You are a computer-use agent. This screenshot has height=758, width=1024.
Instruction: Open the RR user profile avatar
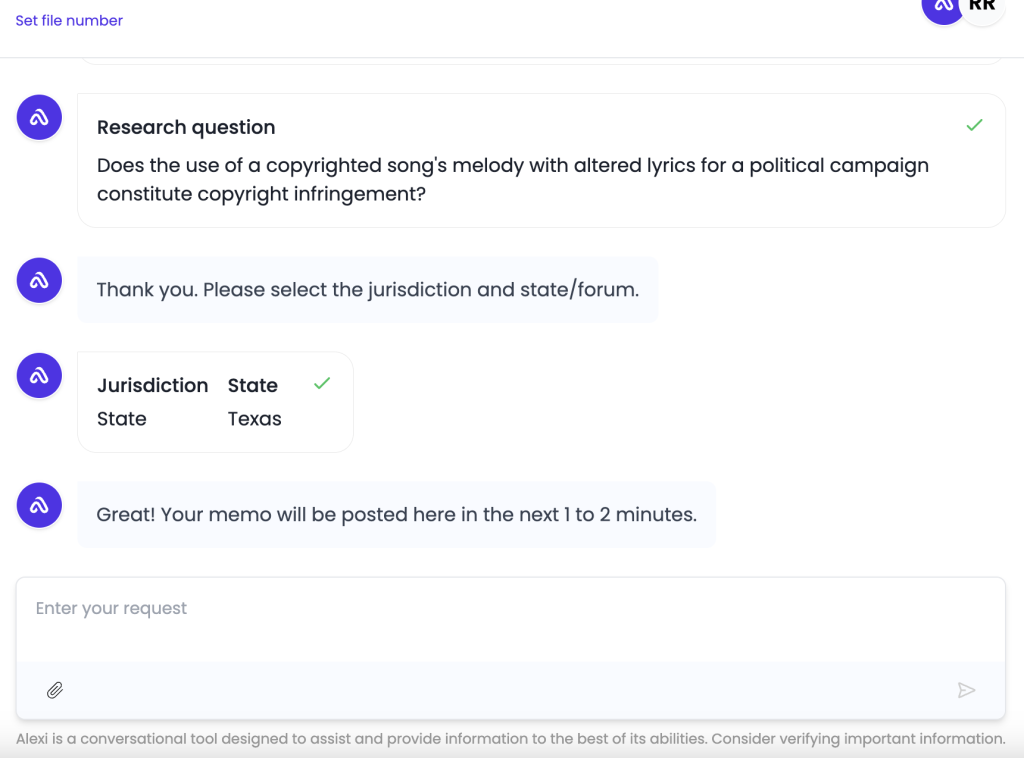pos(983,8)
